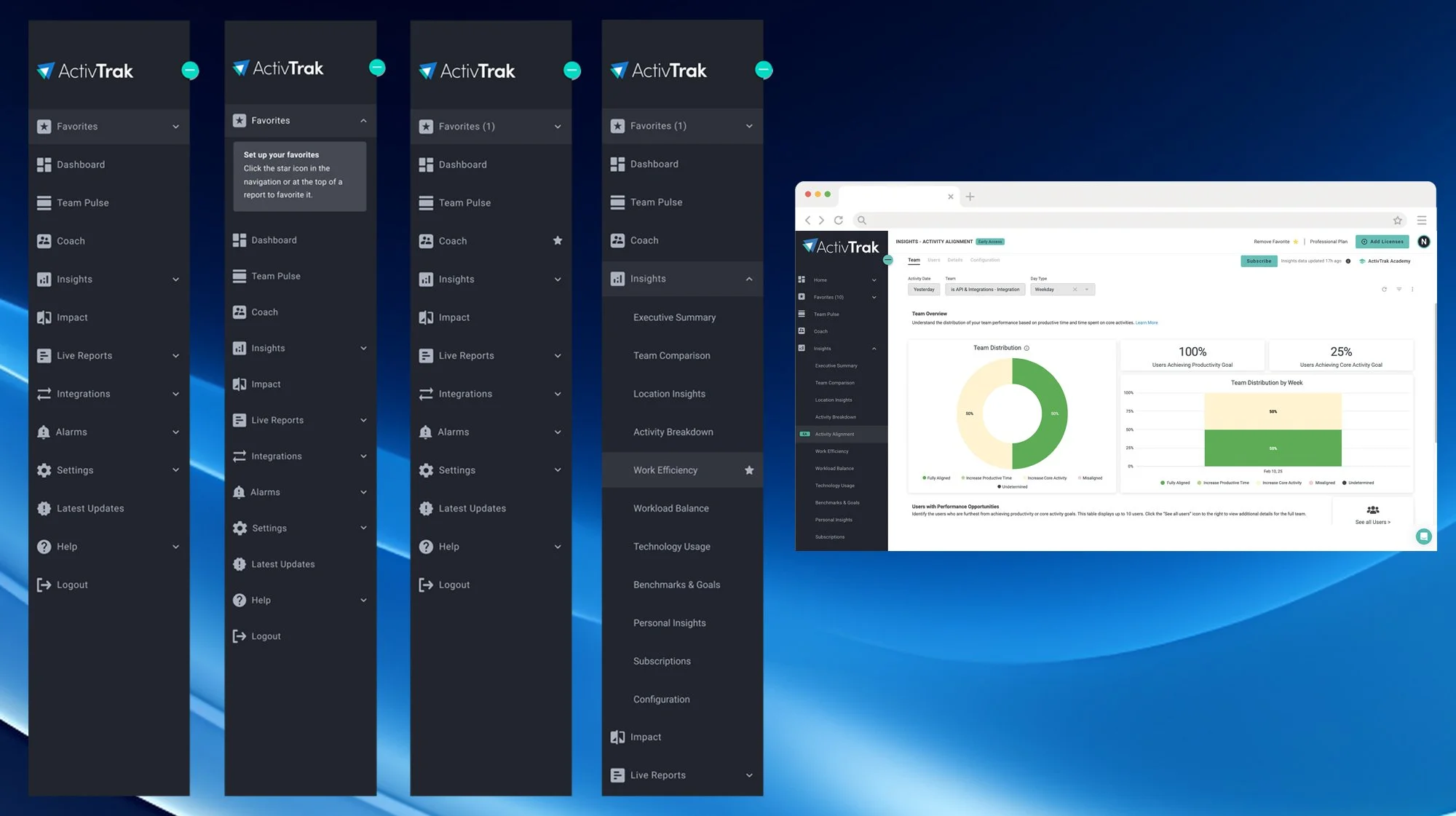Open the browser hamburger menu
The image size is (1456, 816).
pyautogui.click(x=1421, y=220)
